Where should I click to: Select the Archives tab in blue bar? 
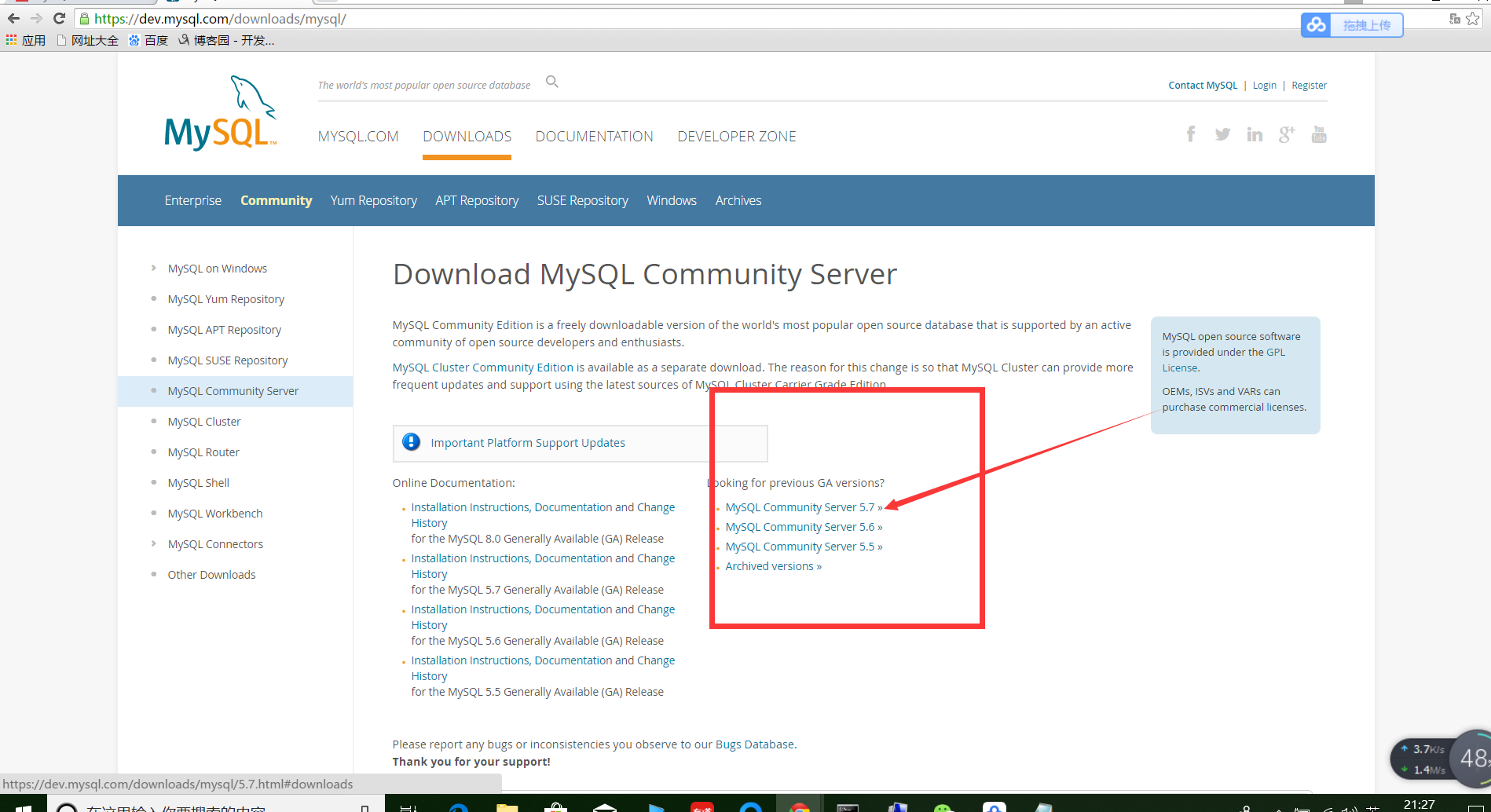(738, 201)
